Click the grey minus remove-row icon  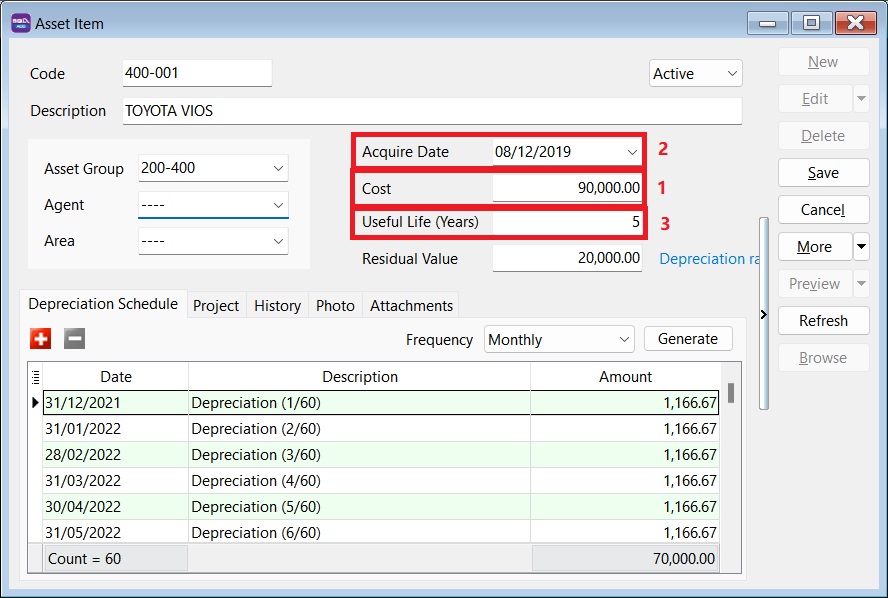[75, 339]
